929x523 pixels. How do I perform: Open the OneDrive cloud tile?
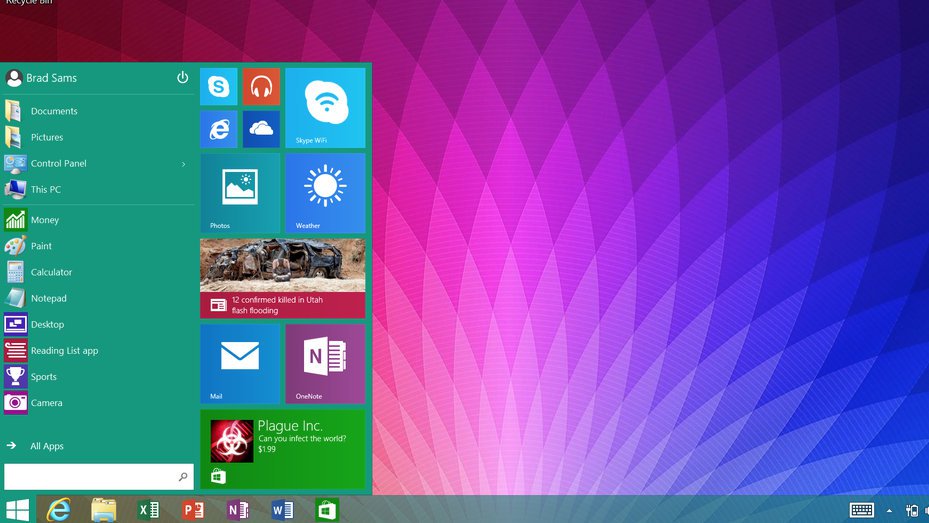(261, 129)
